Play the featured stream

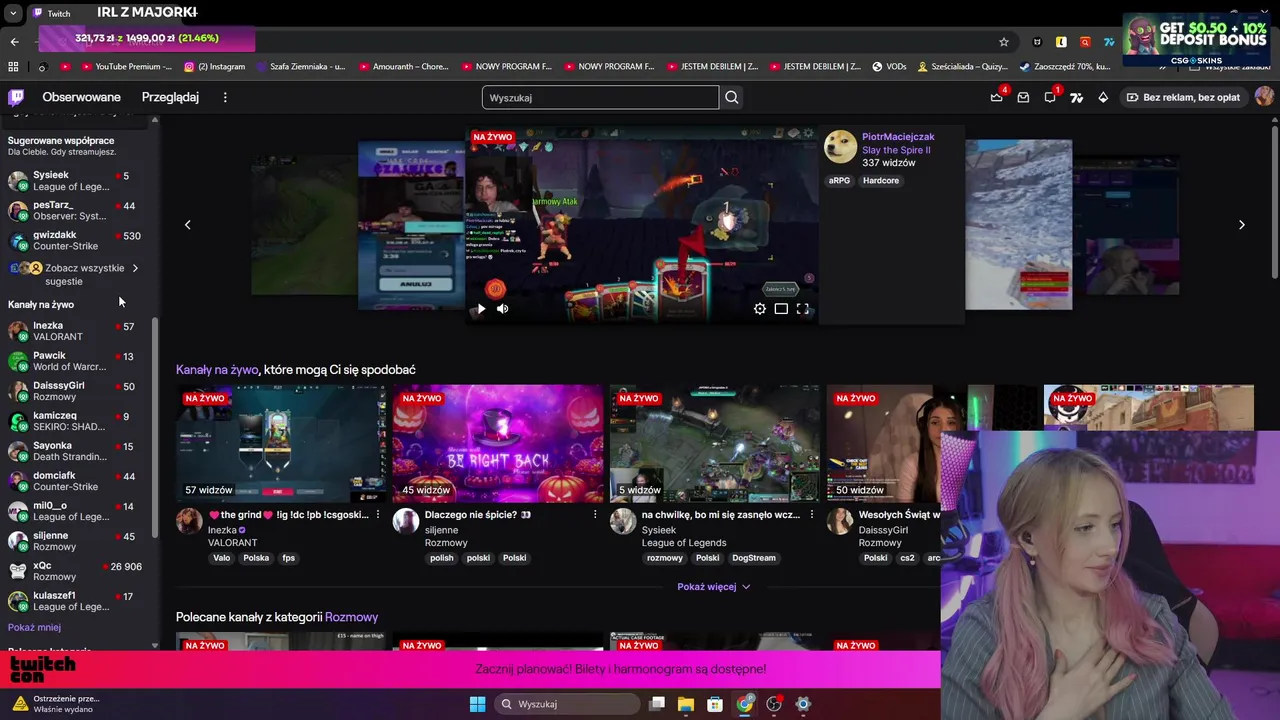click(x=481, y=309)
